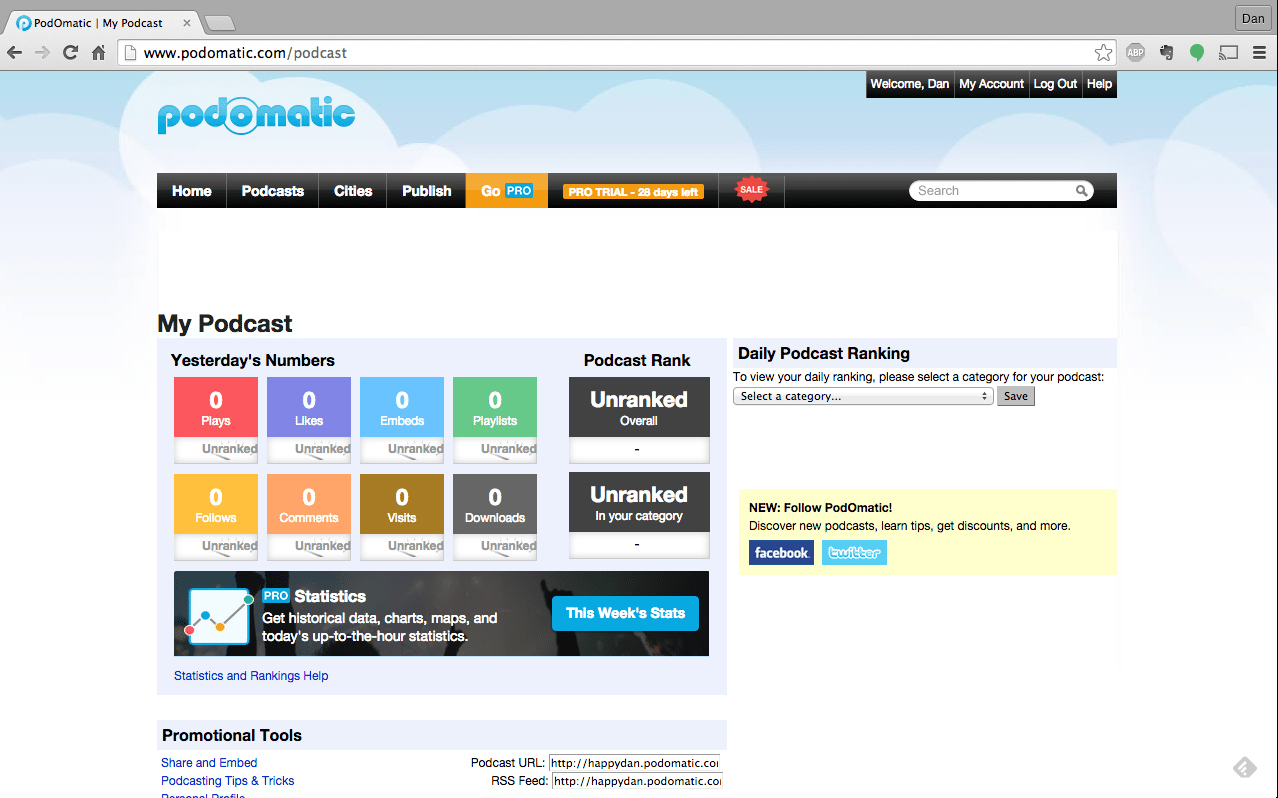The image size is (1278, 798).
Task: Click the Save category button
Action: point(1016,396)
